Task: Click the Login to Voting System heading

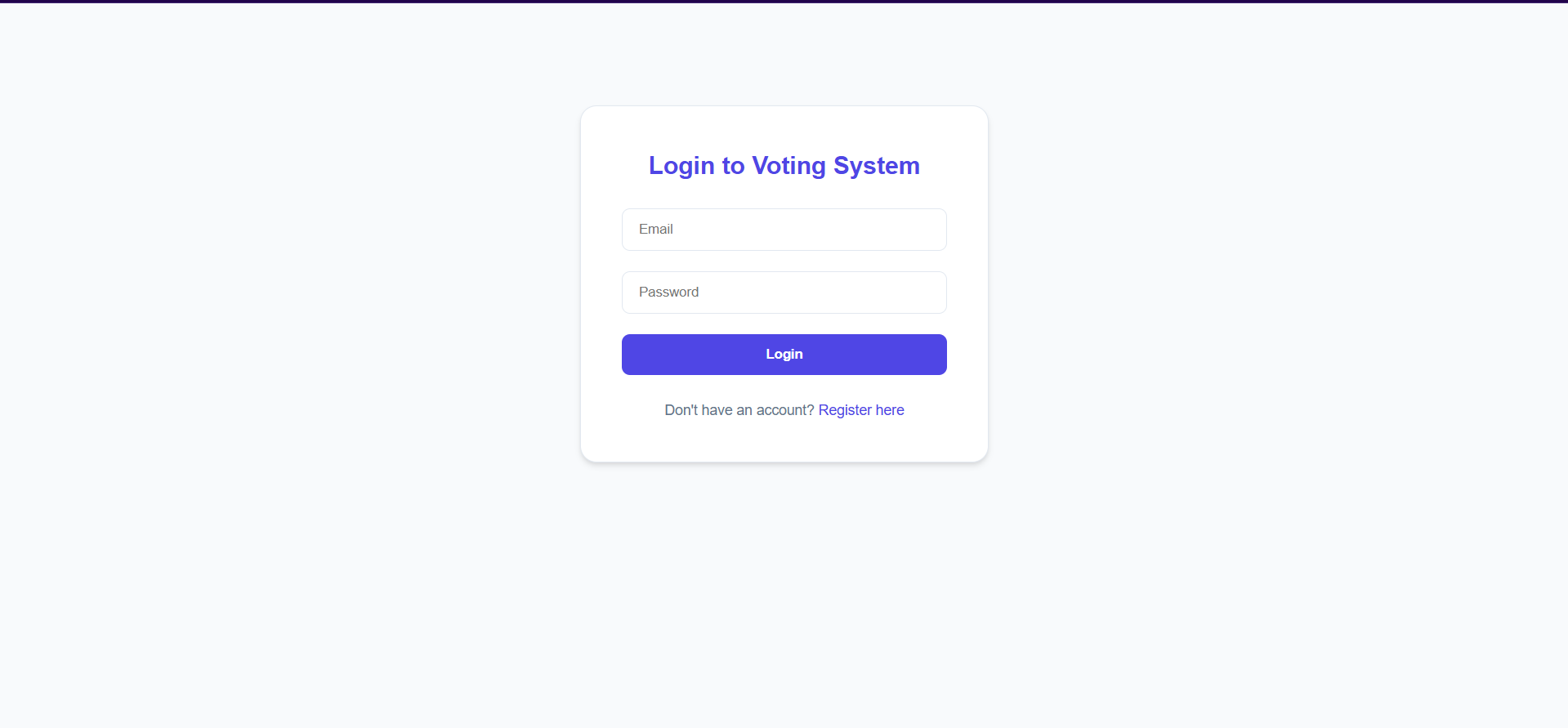Action: click(x=784, y=166)
